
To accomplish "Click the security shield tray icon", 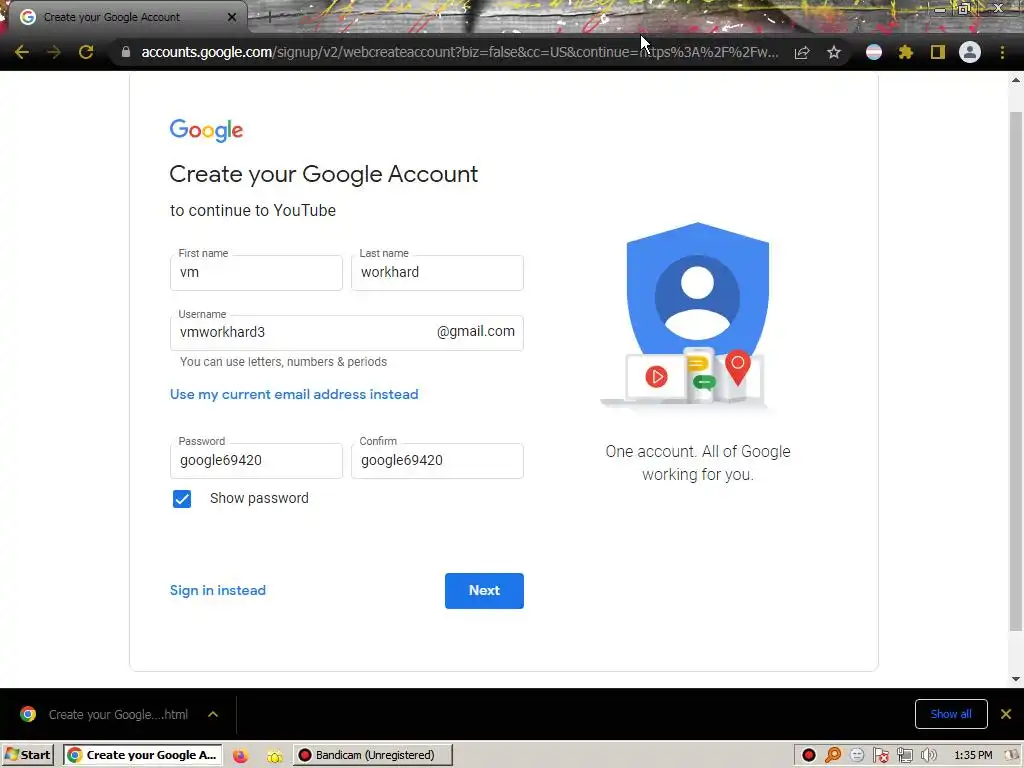I will point(881,756).
